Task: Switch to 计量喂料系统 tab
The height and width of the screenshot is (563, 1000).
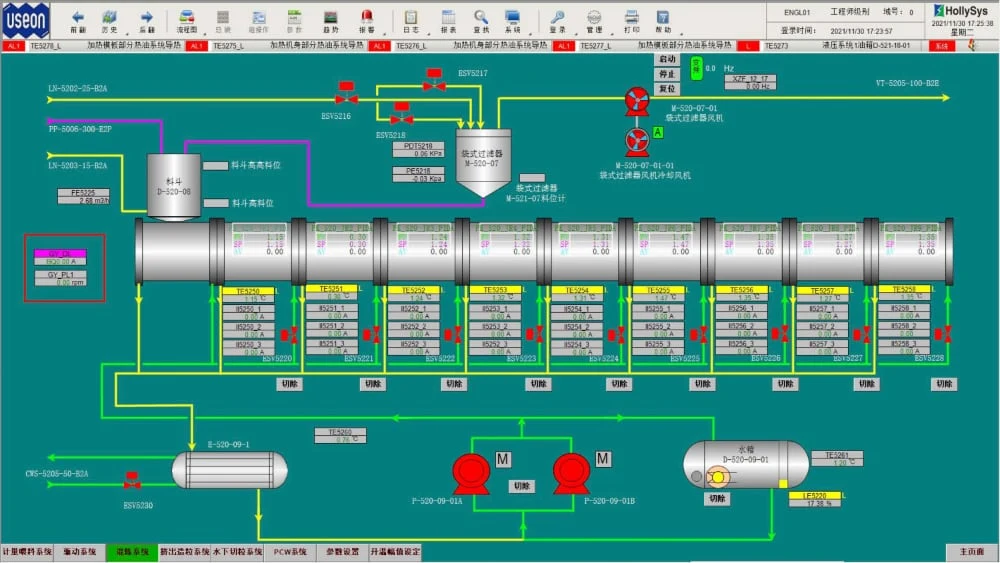Action: tap(27, 552)
